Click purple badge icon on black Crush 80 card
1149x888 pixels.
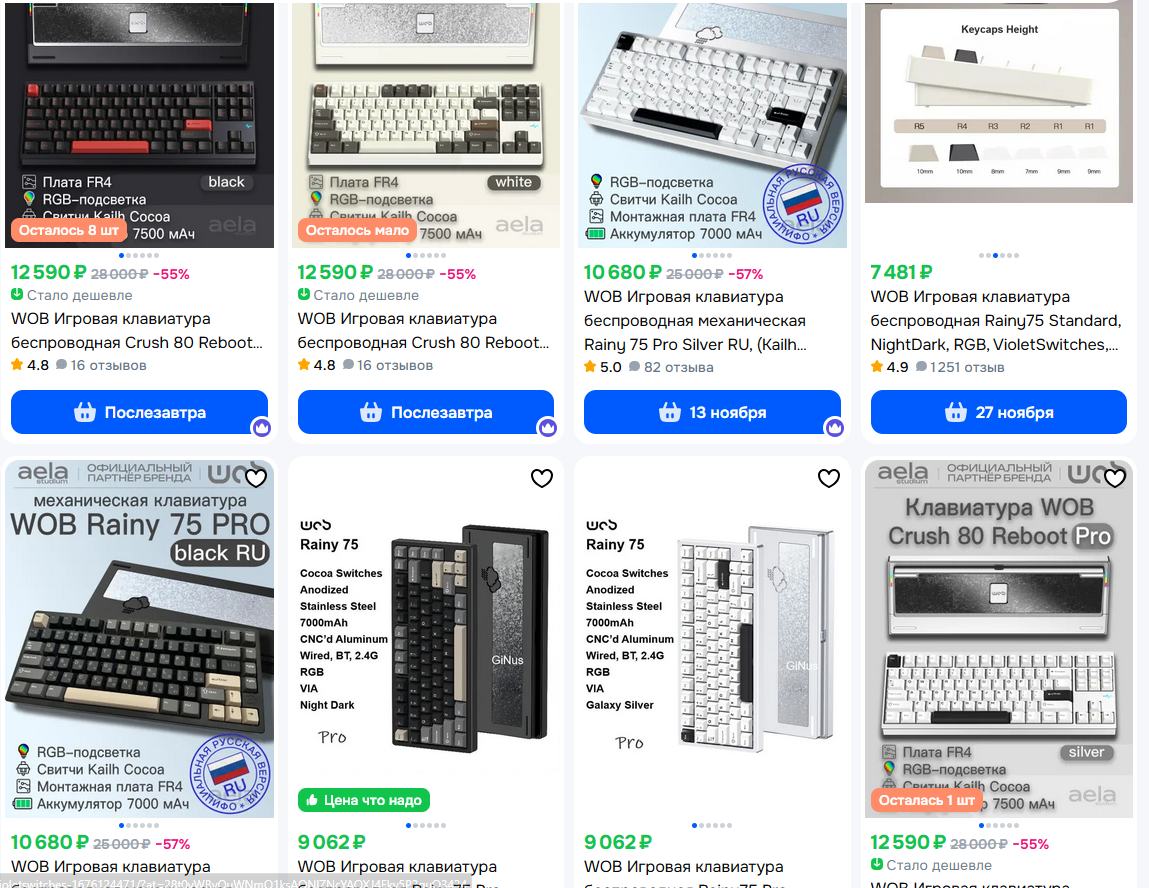pyautogui.click(x=262, y=427)
